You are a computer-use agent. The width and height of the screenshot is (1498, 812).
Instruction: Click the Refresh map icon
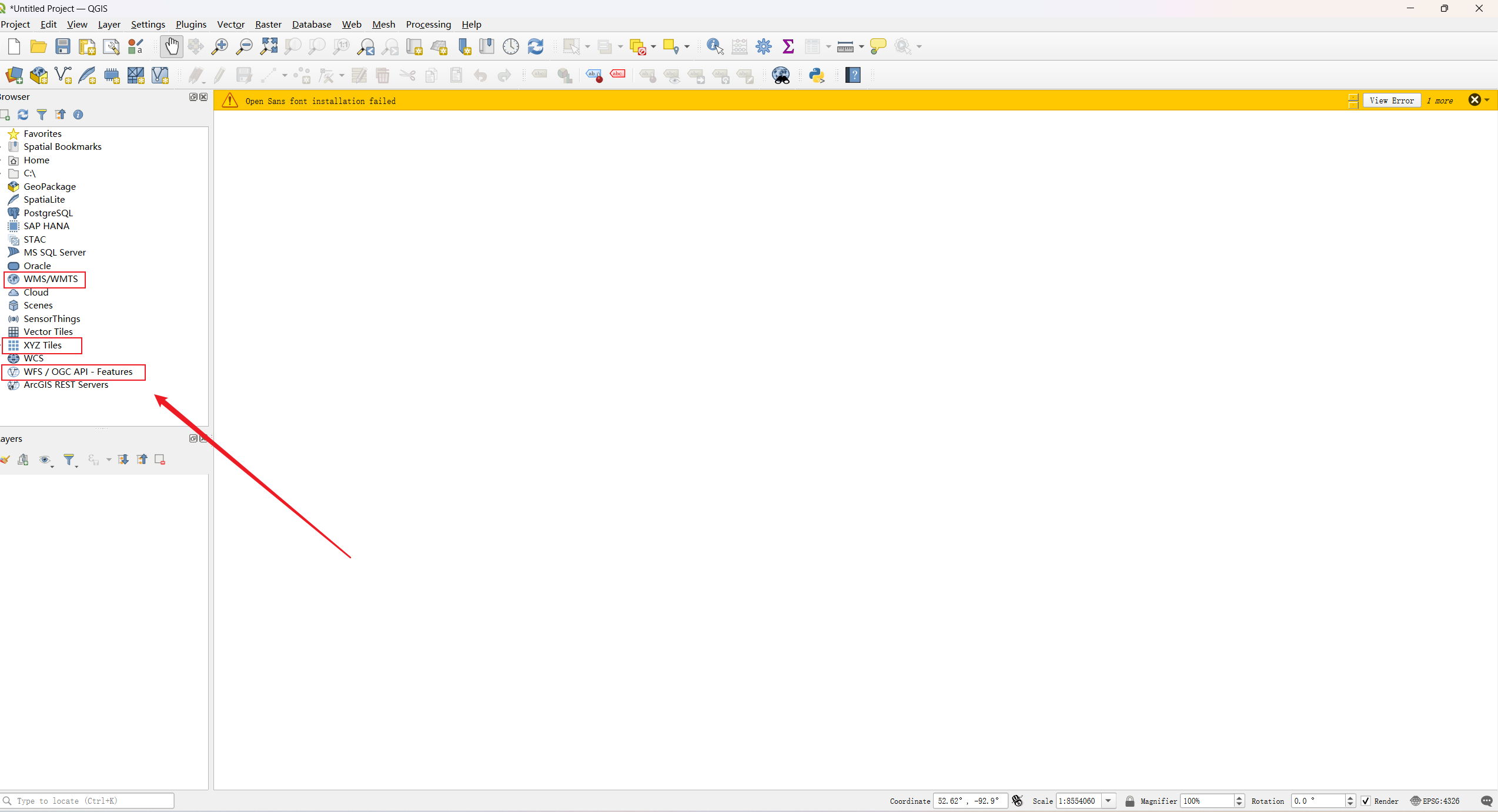coord(535,46)
